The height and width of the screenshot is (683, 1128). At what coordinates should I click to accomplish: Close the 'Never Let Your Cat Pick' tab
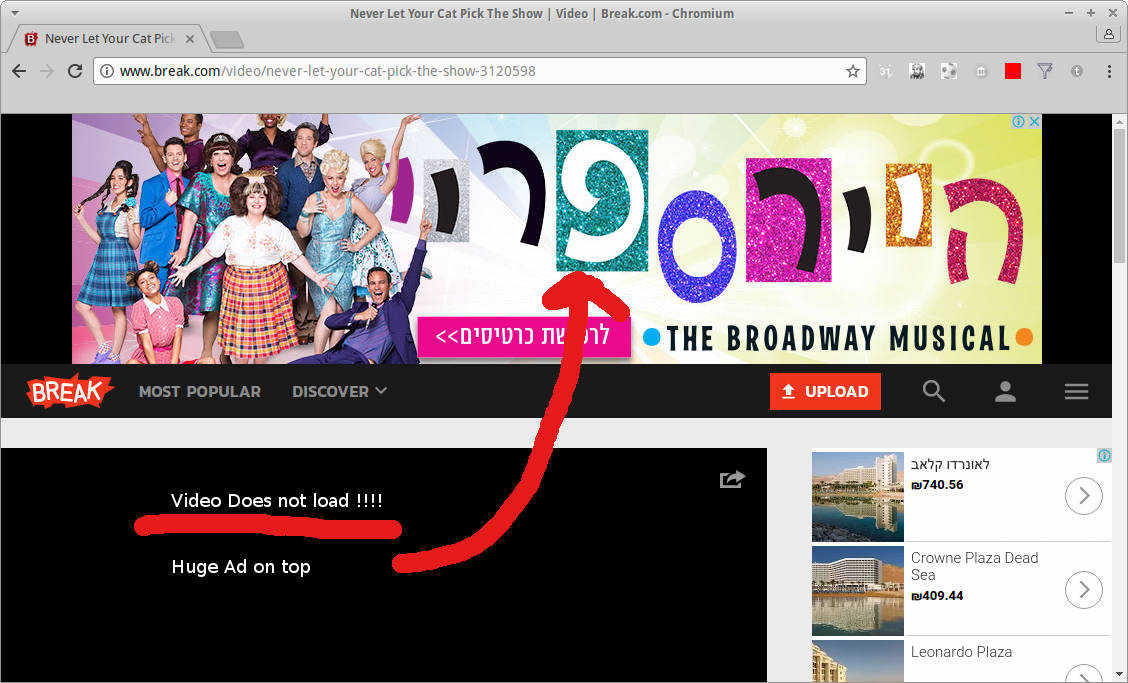pos(190,39)
